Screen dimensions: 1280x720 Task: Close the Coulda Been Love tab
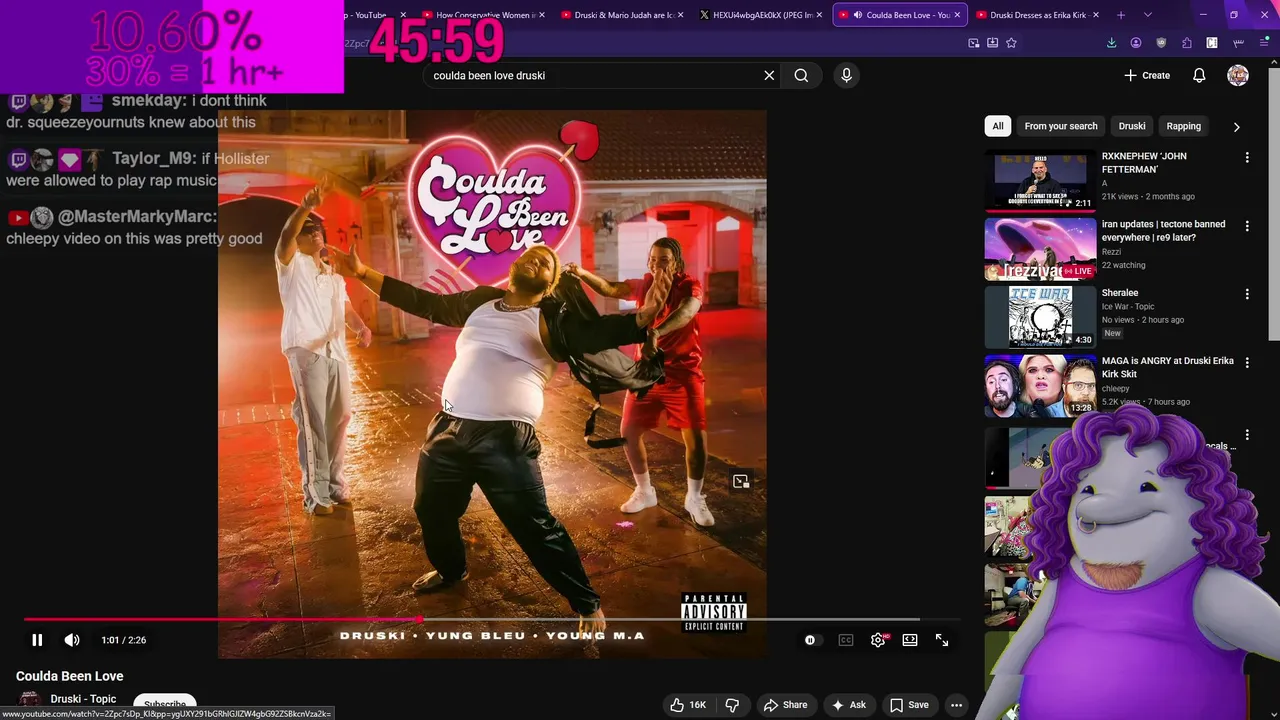pos(957,15)
